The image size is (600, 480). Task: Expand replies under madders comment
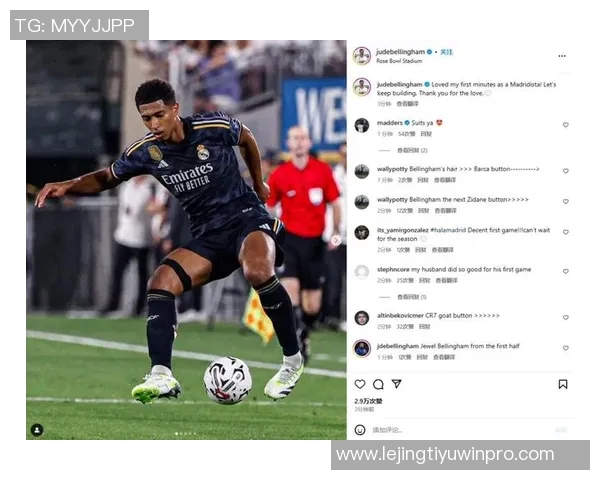click(x=412, y=150)
